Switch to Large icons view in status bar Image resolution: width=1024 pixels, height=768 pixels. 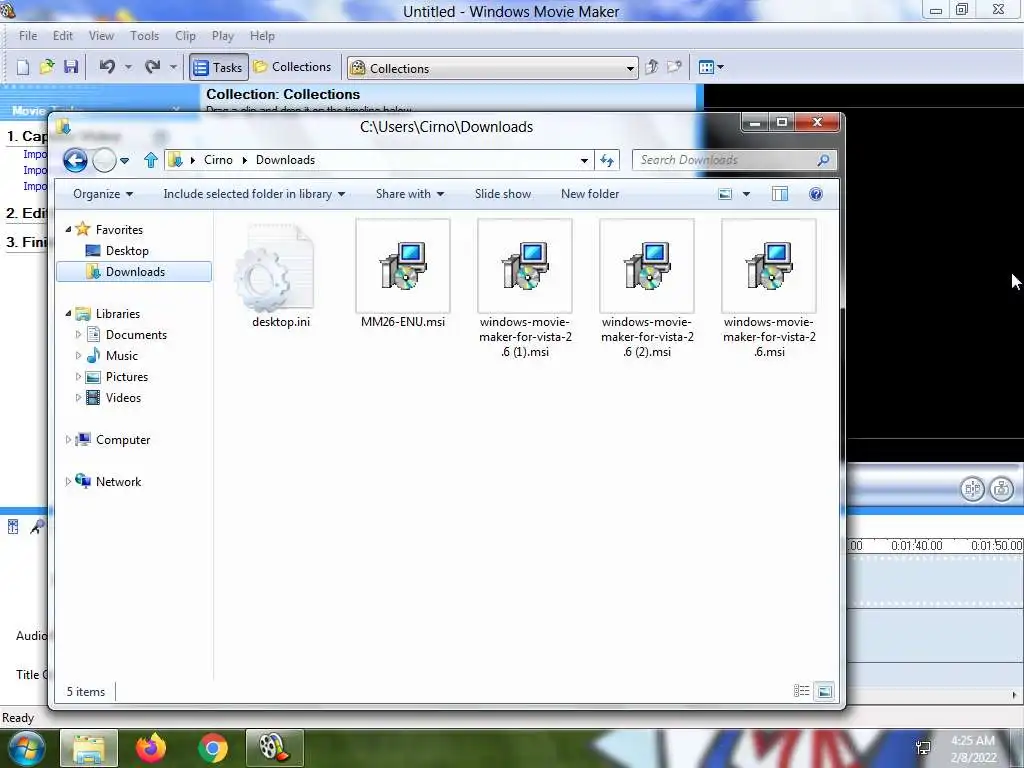click(x=825, y=691)
